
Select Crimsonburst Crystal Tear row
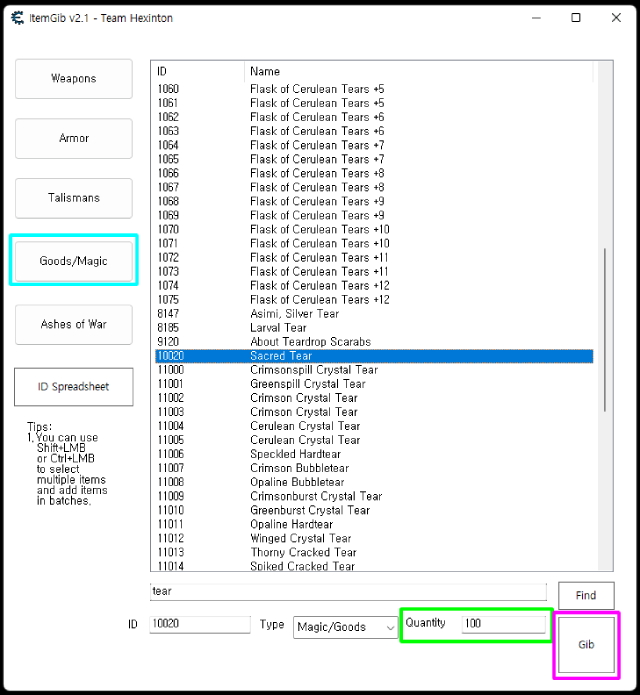(x=374, y=496)
